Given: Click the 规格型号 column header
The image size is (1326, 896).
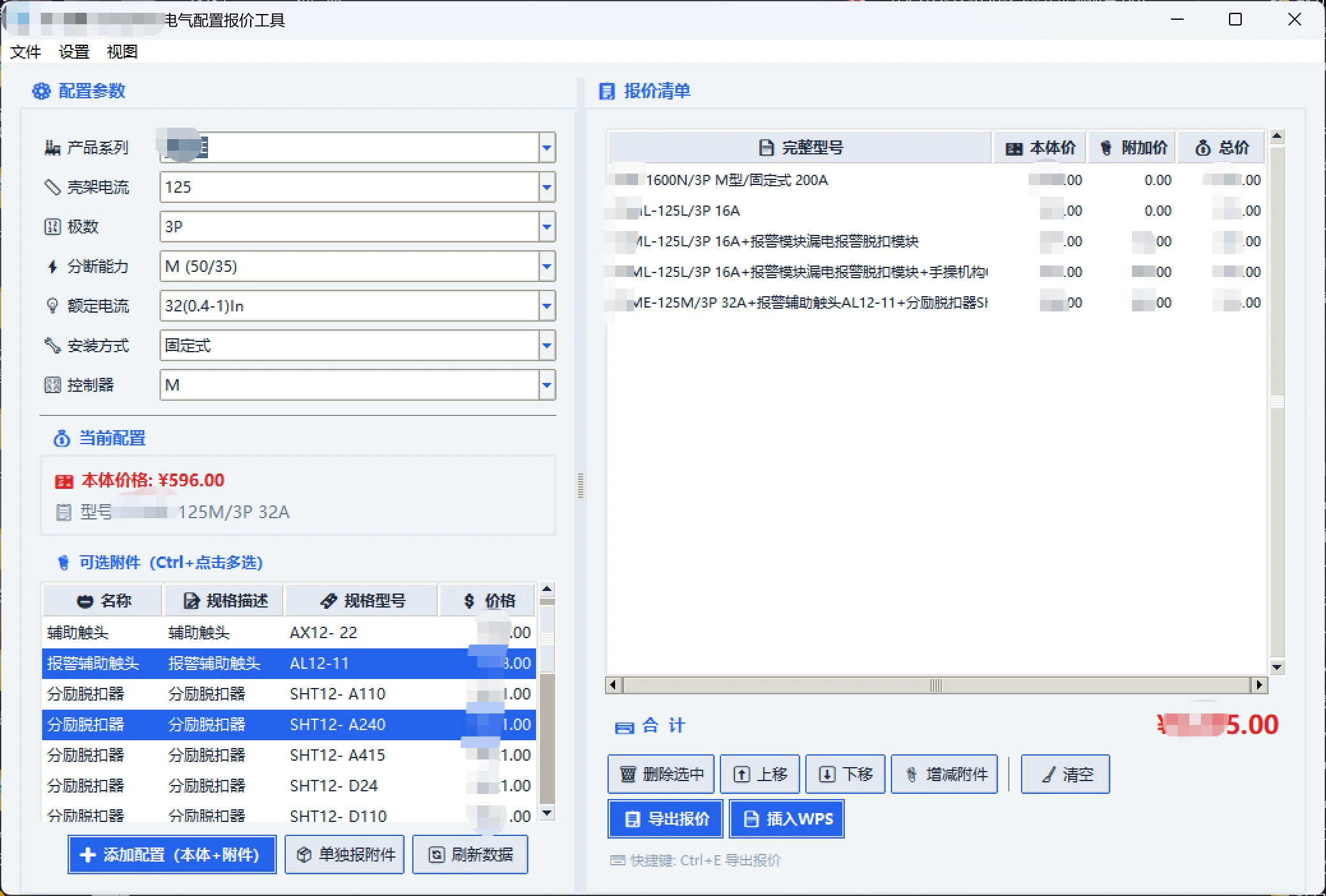Looking at the screenshot, I should click(x=362, y=601).
